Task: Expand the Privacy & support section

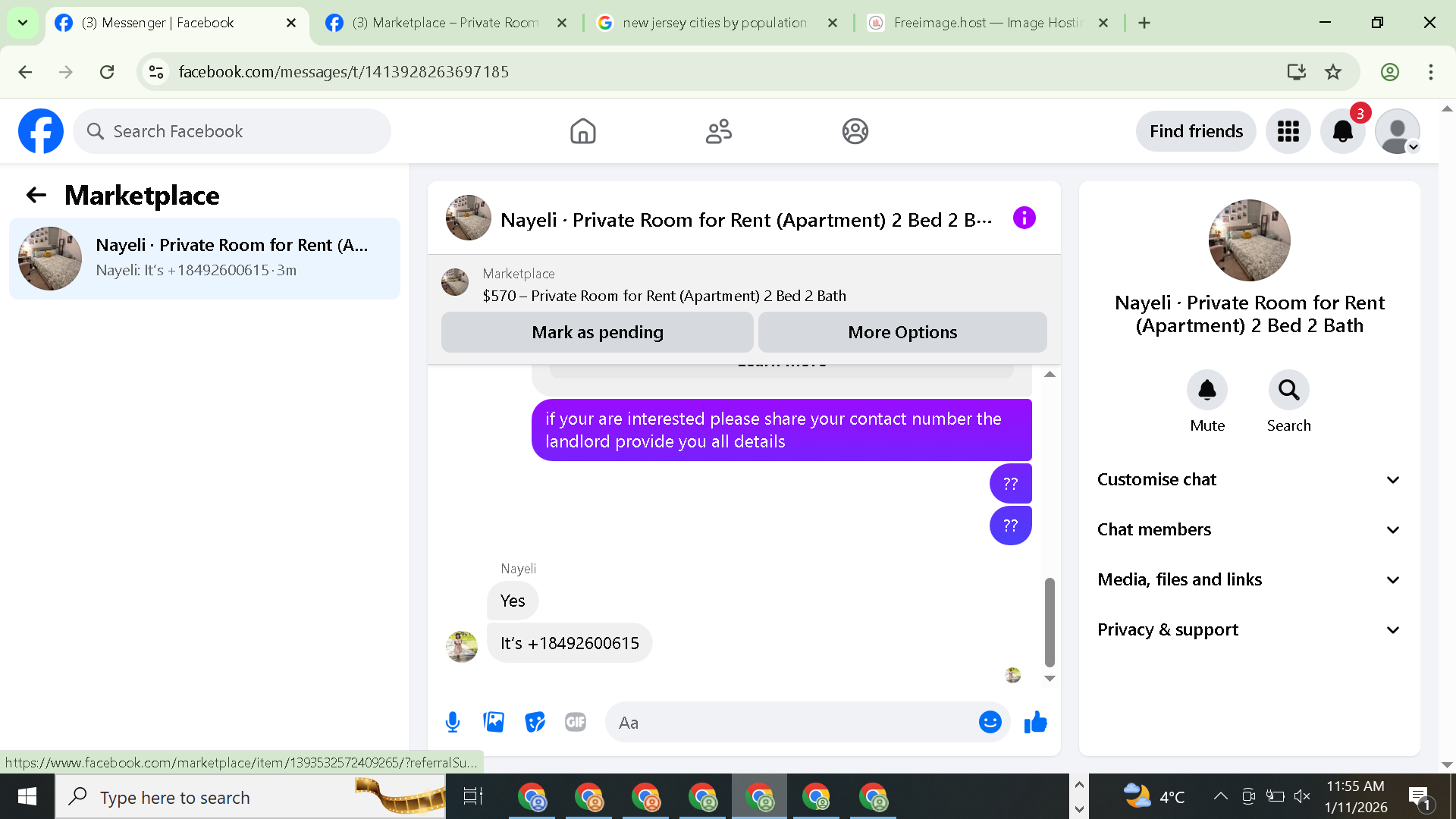Action: 1249,630
